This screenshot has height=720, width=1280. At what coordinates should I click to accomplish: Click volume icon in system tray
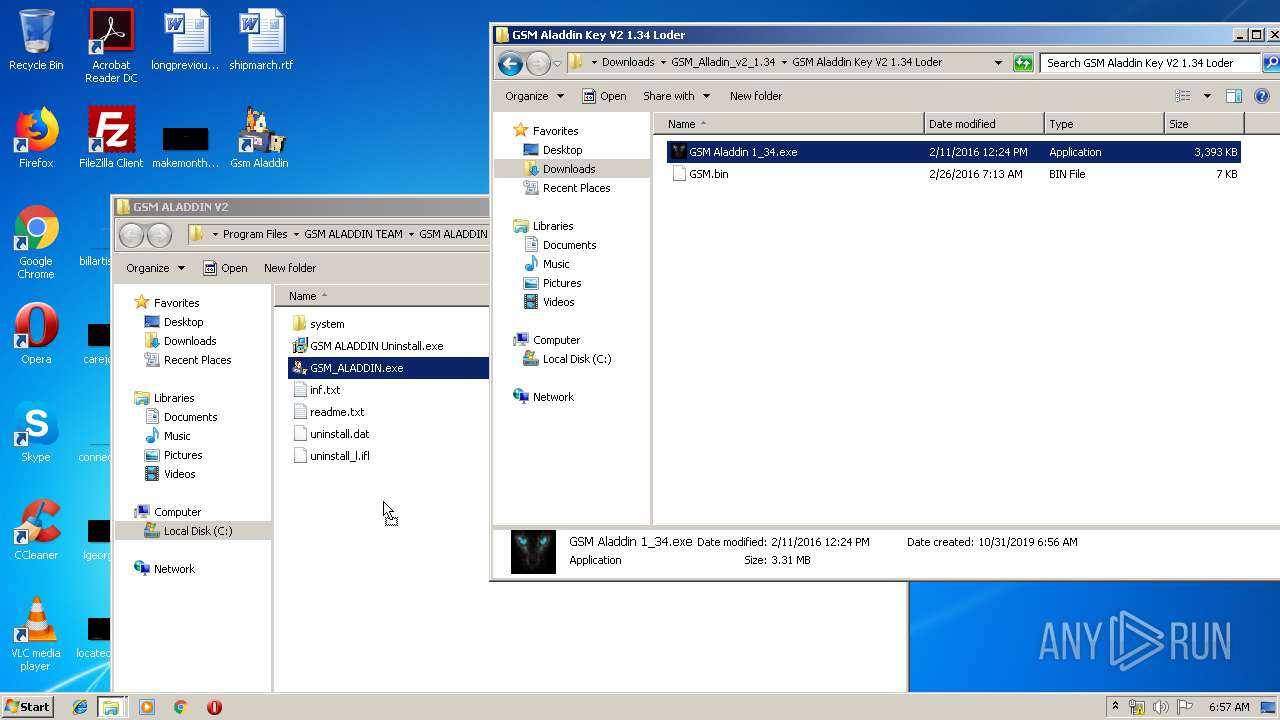[x=1161, y=707]
